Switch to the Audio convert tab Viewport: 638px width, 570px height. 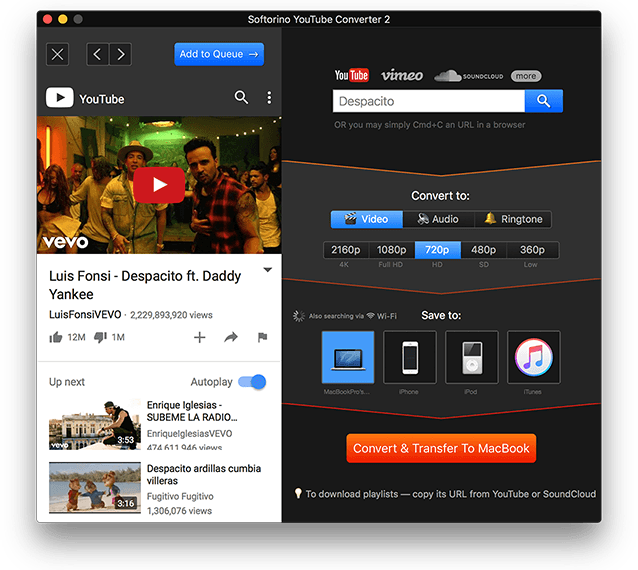(438, 219)
